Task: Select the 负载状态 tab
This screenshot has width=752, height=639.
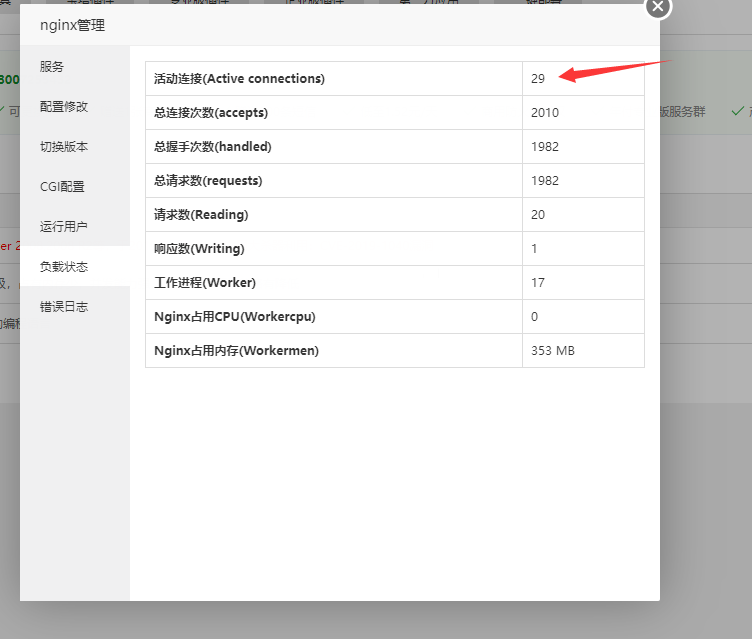Action: [64, 266]
